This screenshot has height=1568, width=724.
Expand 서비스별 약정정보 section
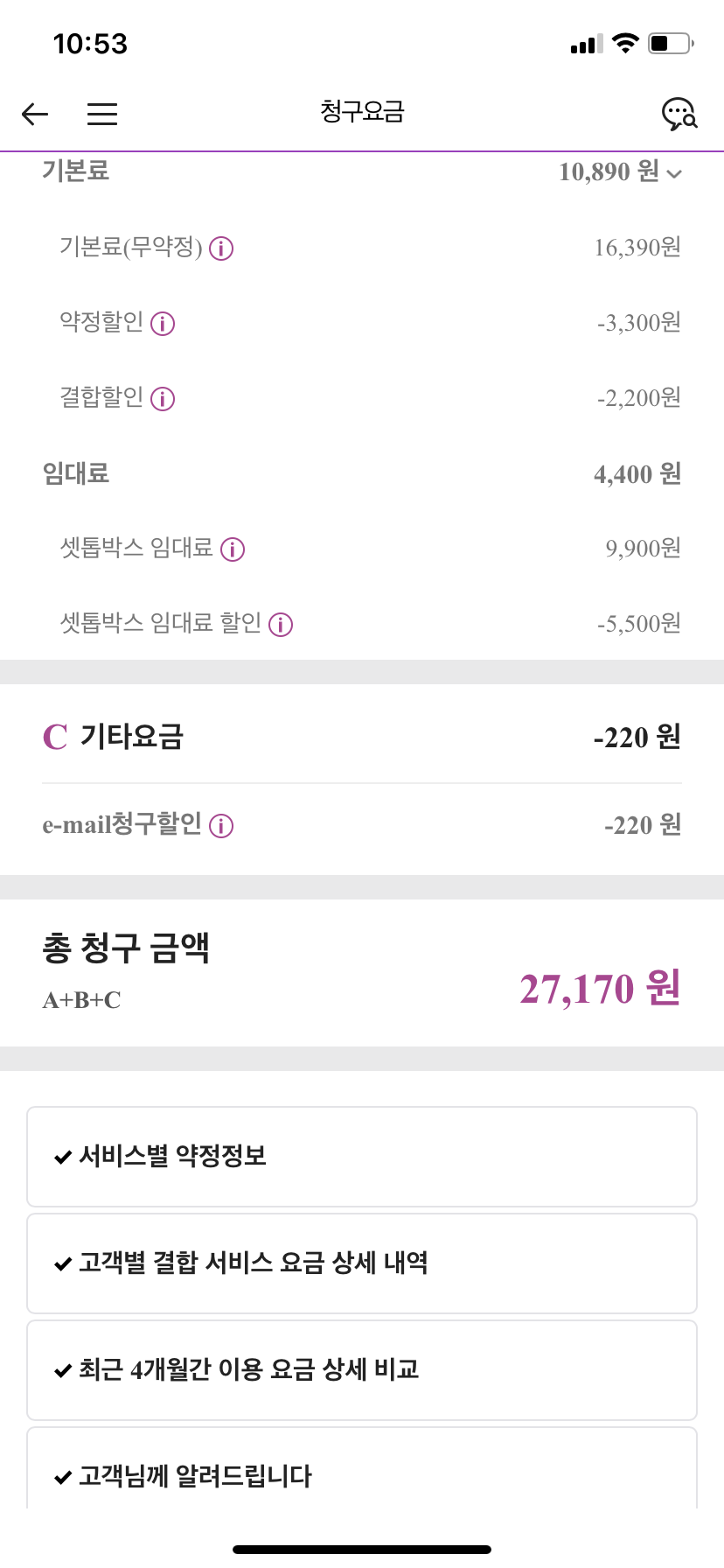[x=362, y=1157]
